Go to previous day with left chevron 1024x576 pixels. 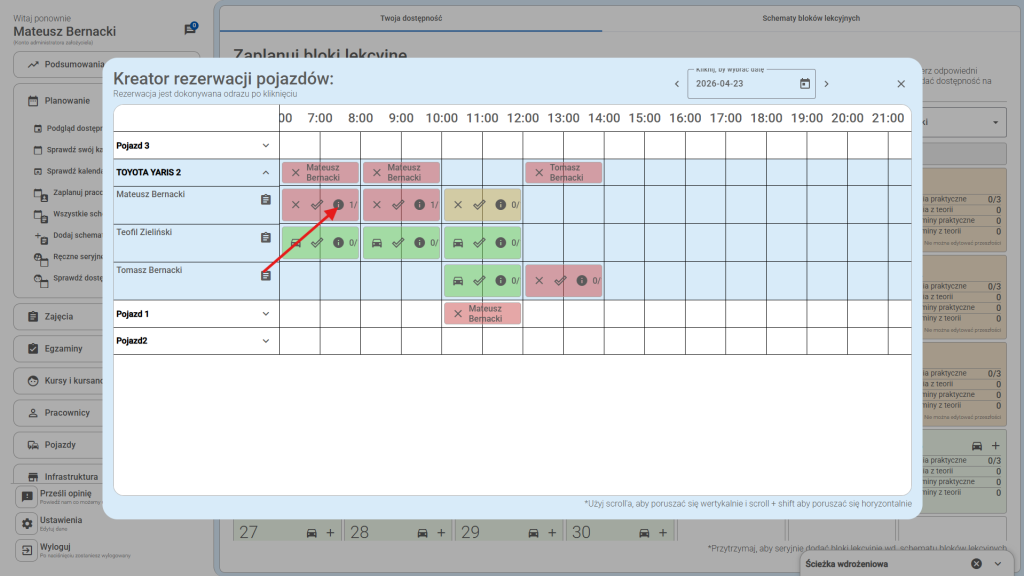[x=677, y=84]
